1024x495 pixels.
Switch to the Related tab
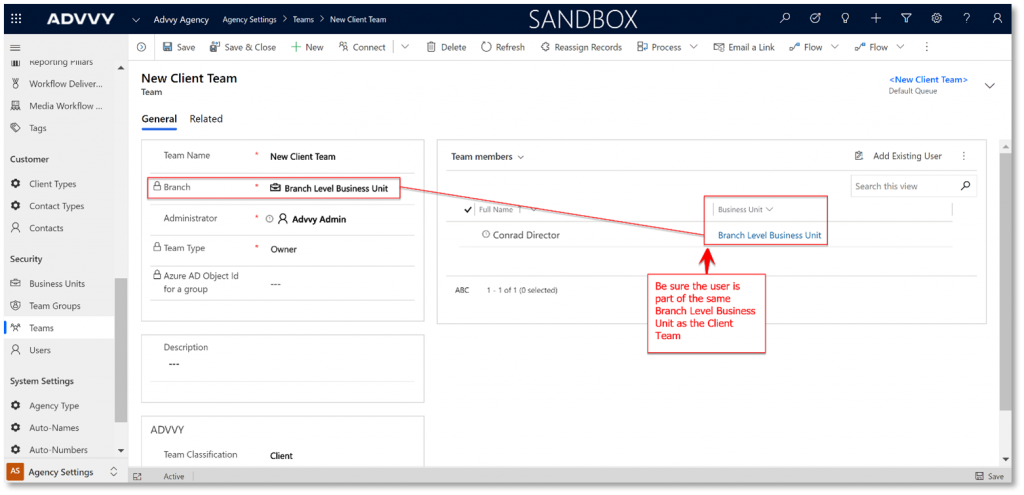pyautogui.click(x=206, y=119)
